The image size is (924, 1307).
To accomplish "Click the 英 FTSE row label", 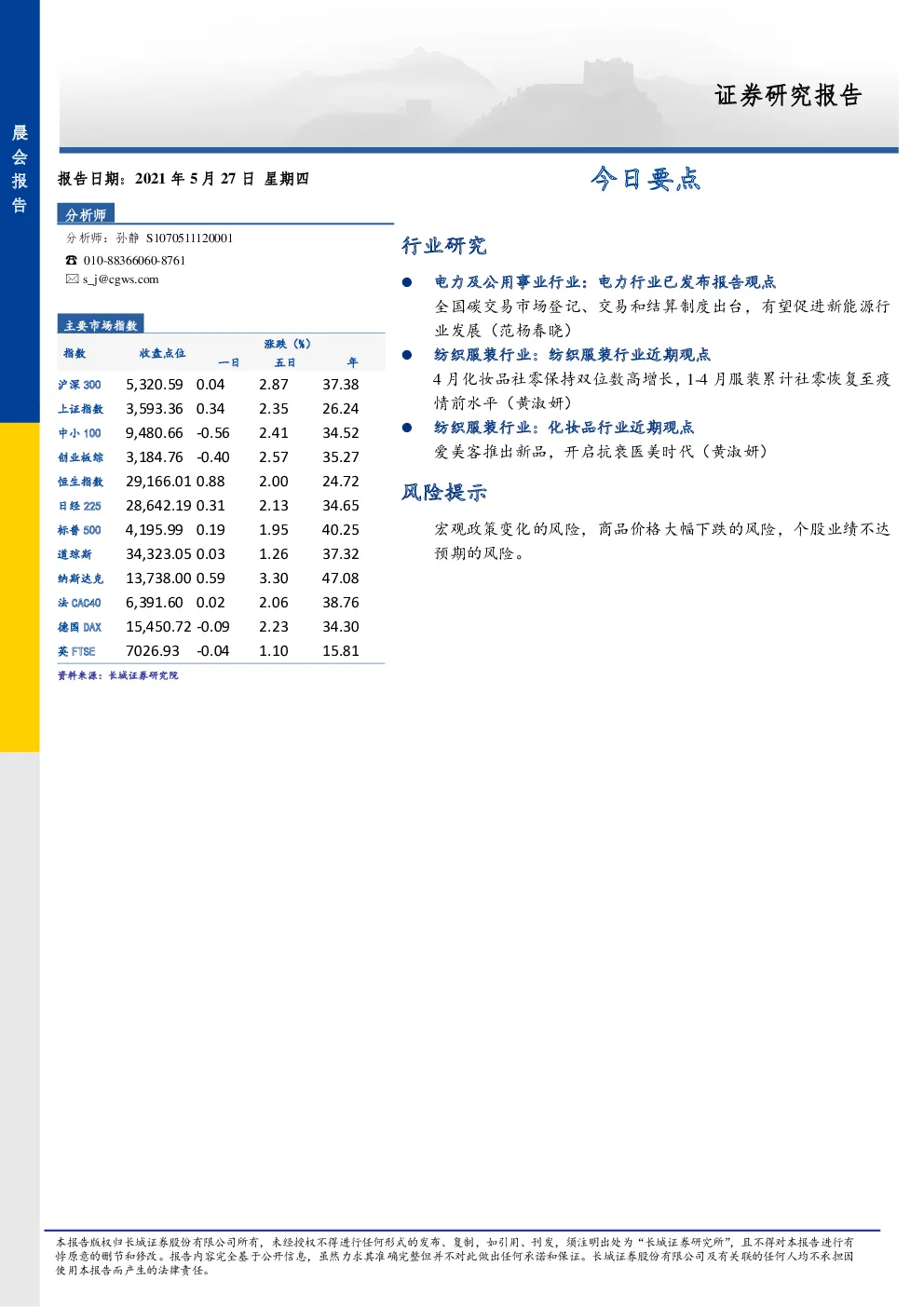I will [76, 651].
